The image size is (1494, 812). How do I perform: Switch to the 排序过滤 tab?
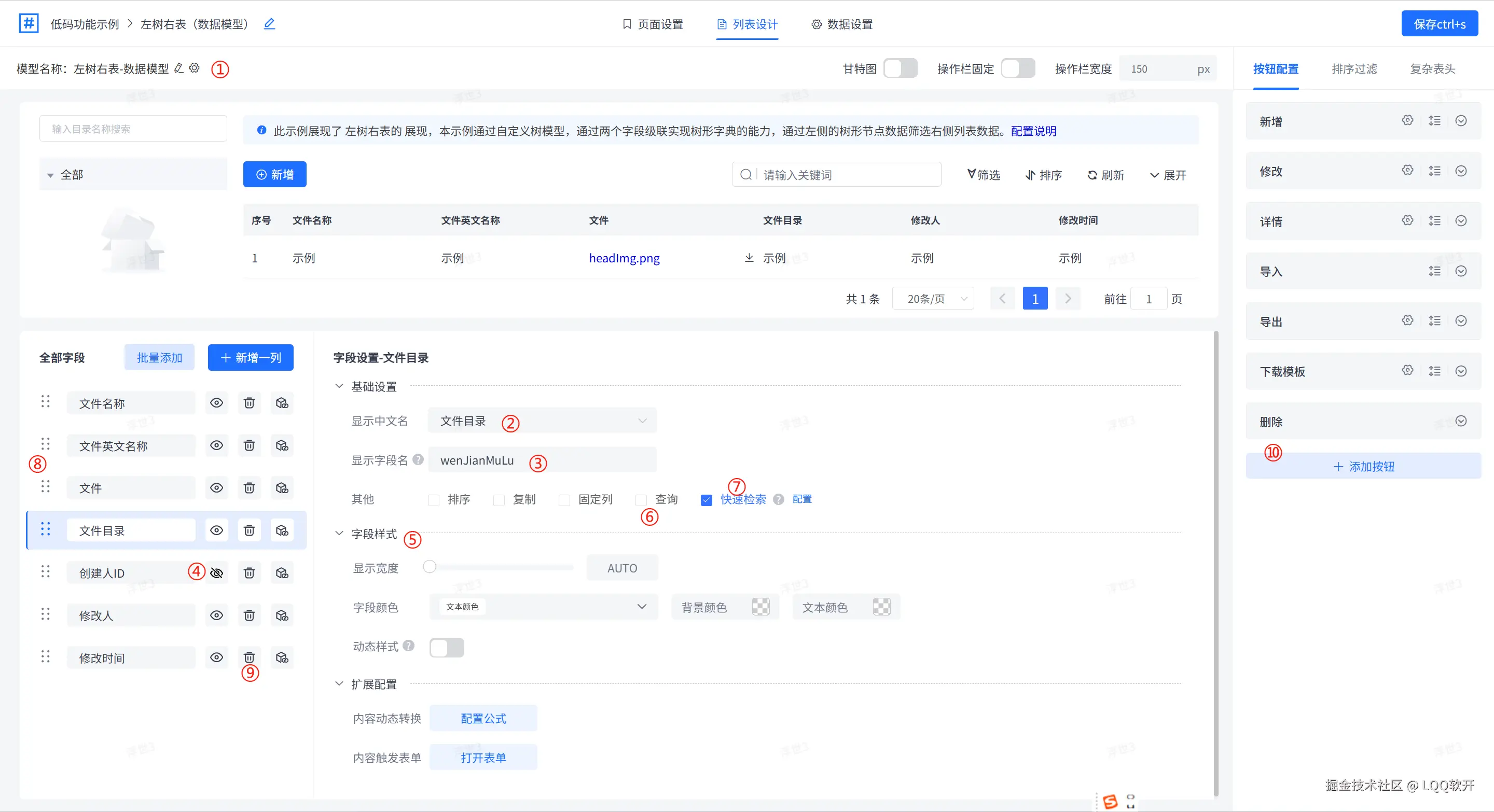(x=1353, y=69)
